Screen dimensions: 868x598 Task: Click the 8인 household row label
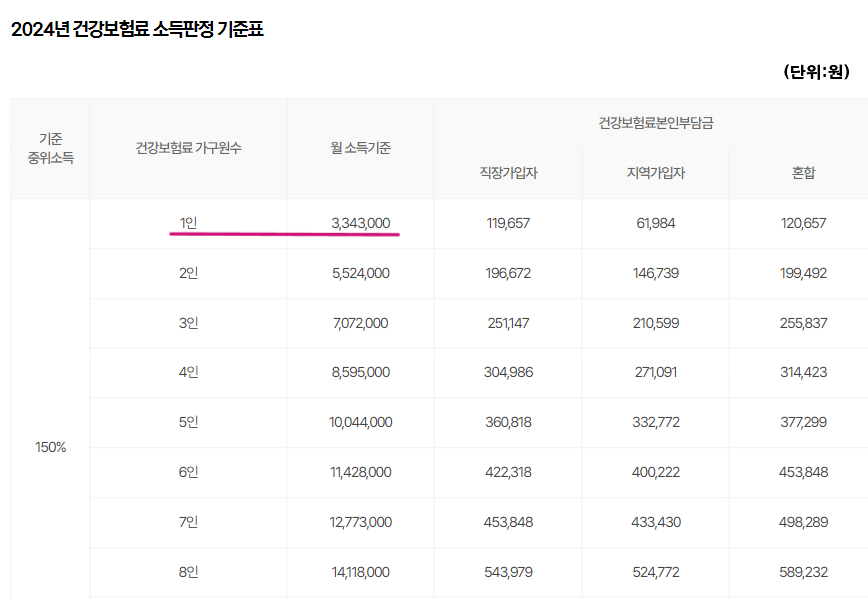pyautogui.click(x=188, y=571)
